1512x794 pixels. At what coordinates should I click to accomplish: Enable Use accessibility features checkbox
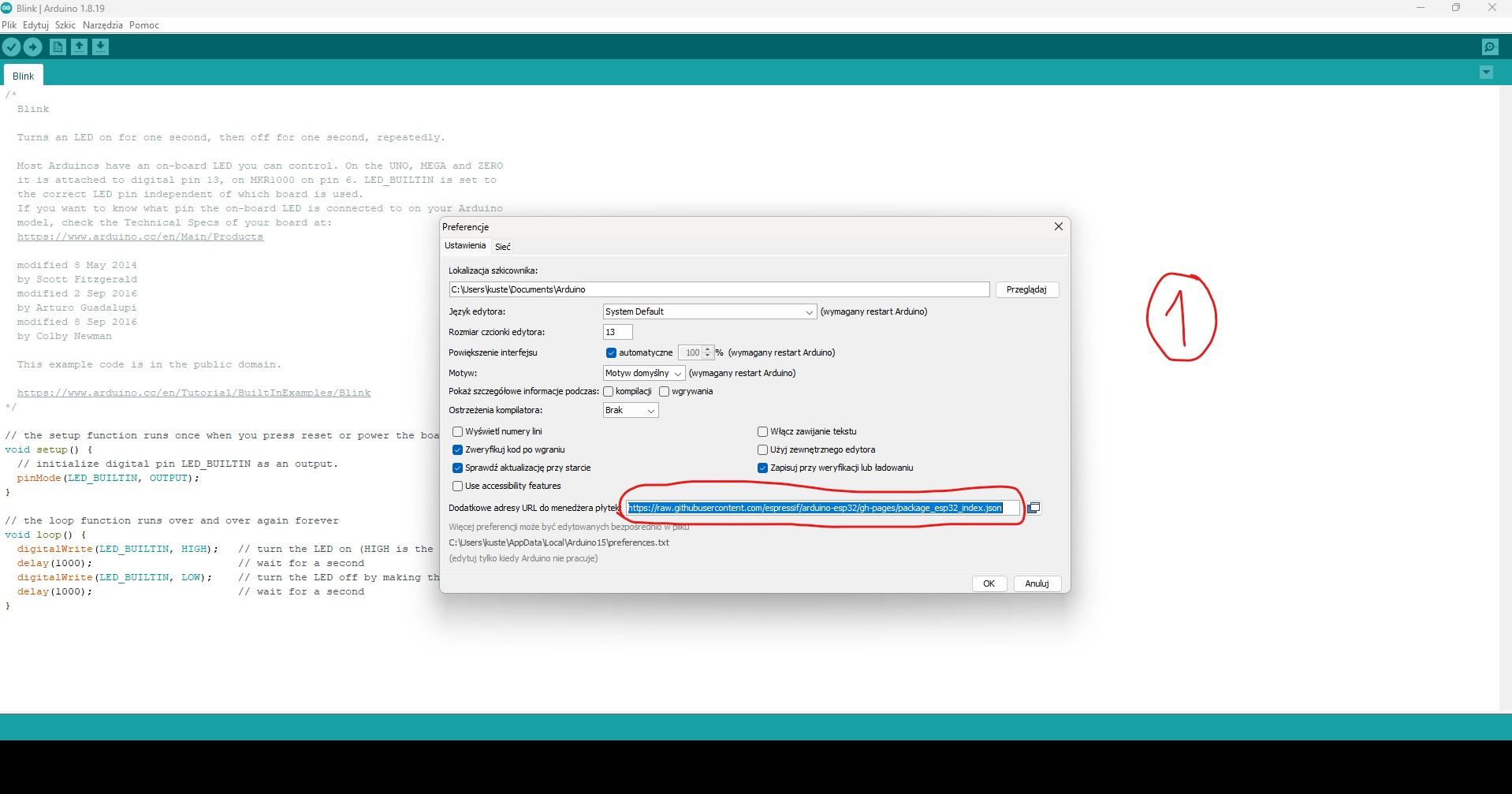tap(457, 486)
